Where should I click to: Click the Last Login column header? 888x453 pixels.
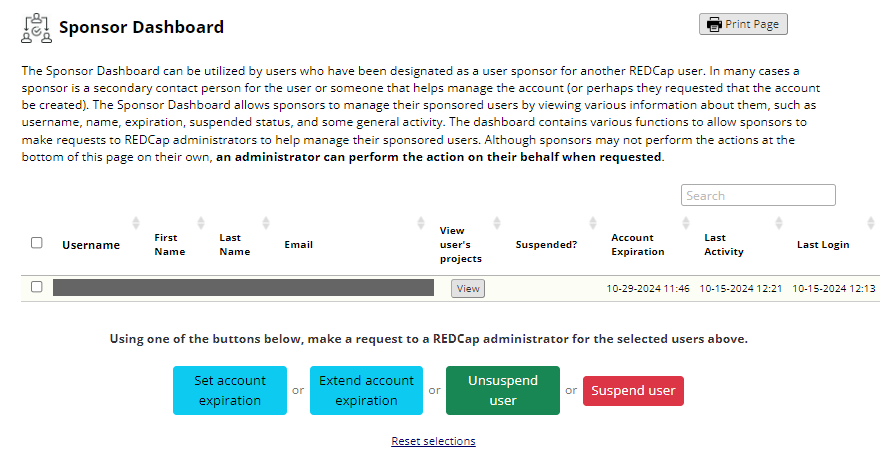(x=822, y=244)
